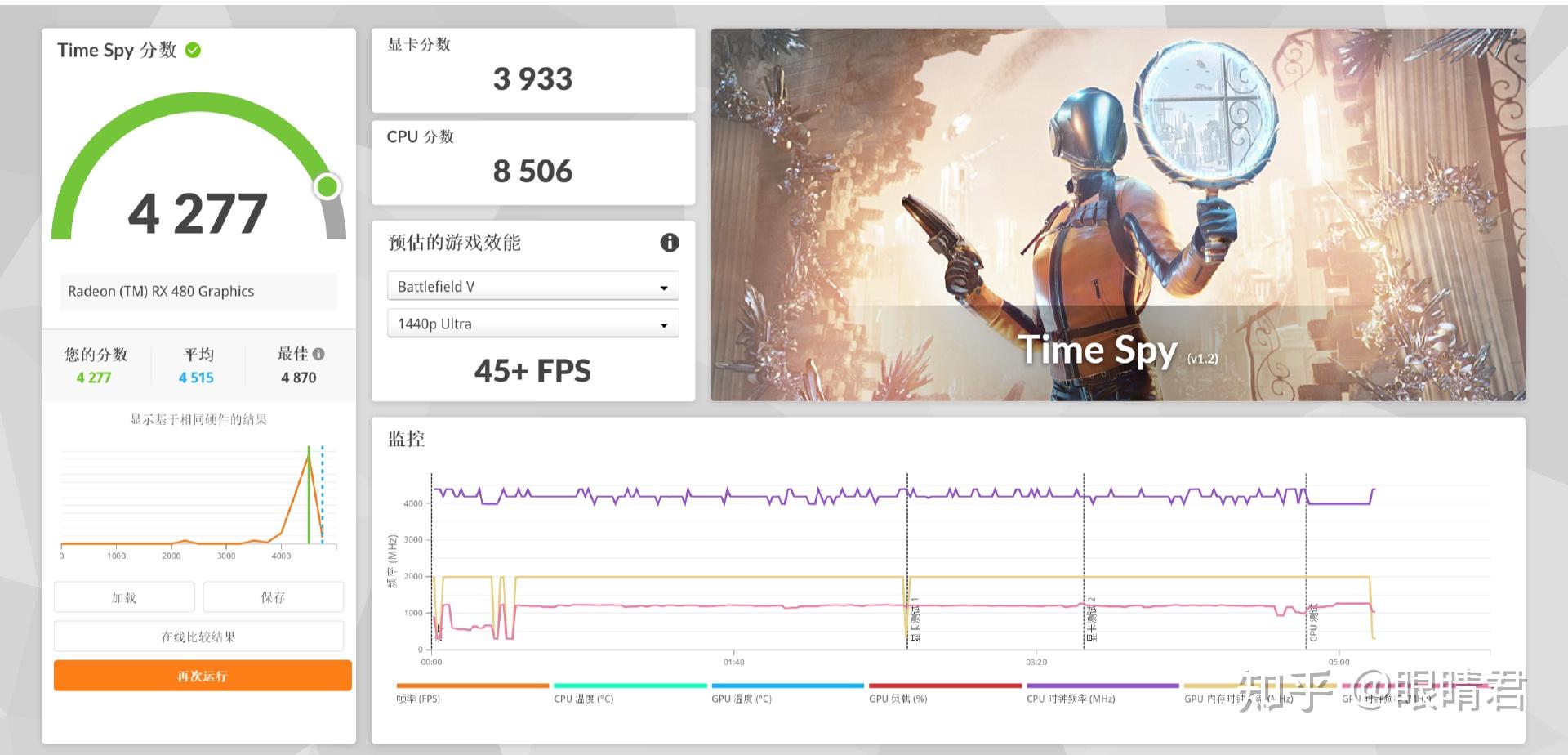Click the 03:20 time axis label
Viewport: 1568px width, 755px height.
coord(1036,662)
